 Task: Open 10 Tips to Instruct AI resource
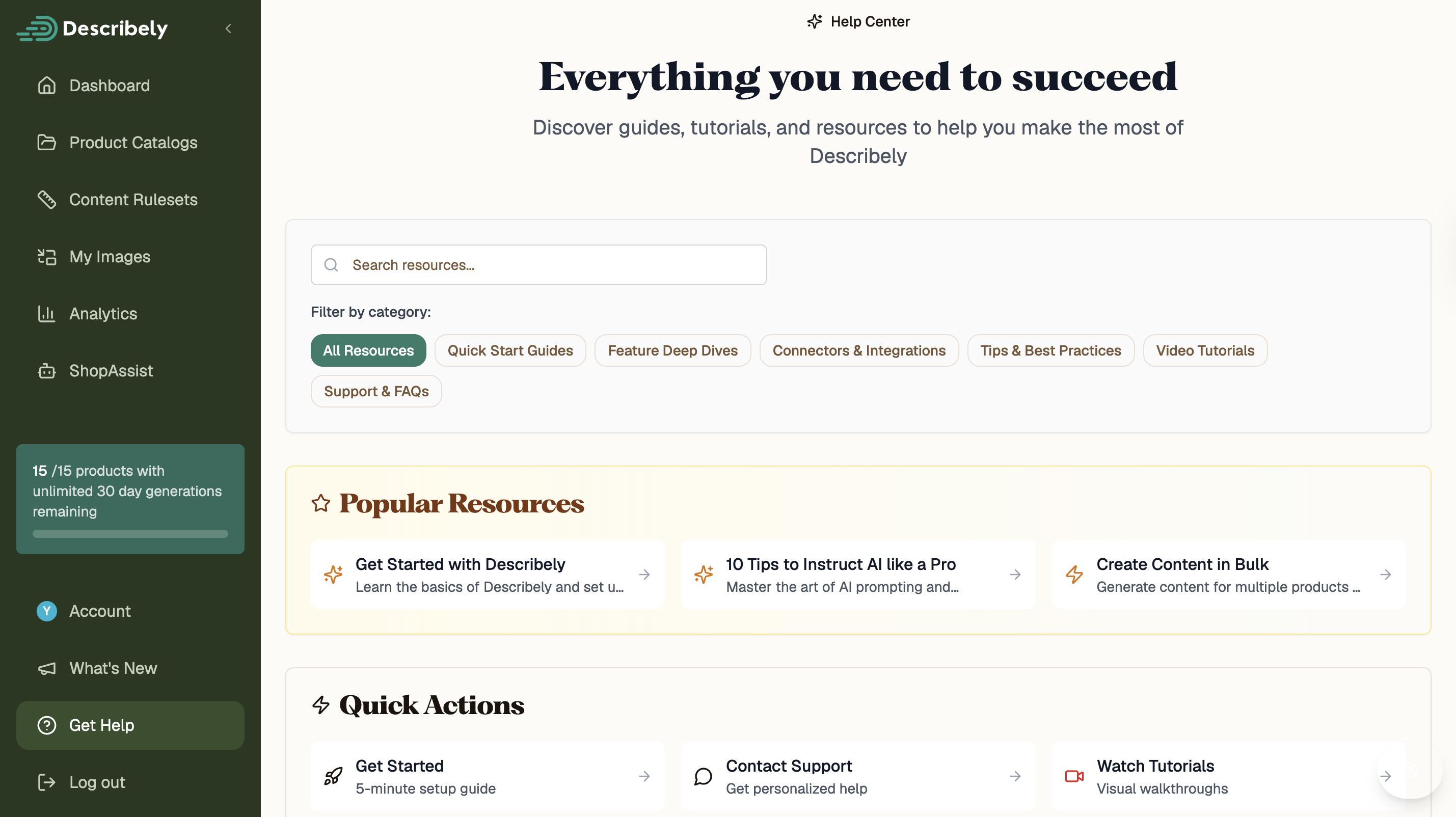[858, 575]
